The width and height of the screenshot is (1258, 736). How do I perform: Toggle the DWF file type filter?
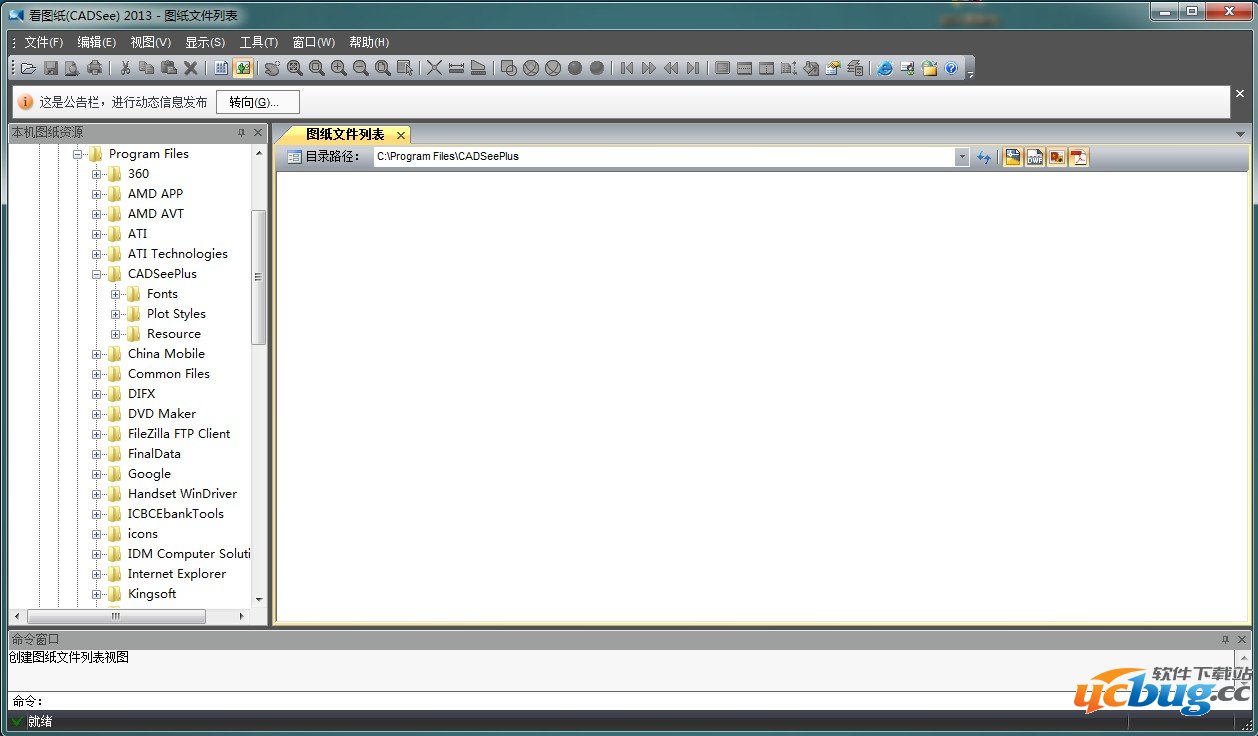1035,157
